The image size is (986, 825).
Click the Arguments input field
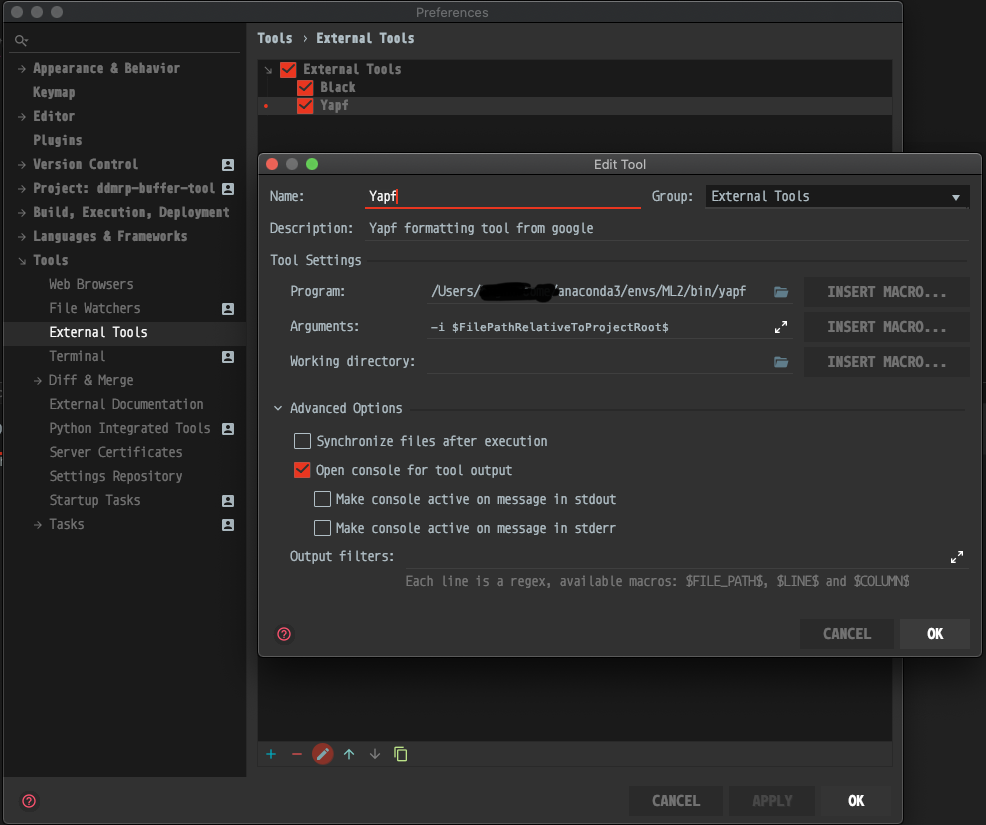tap(597, 327)
